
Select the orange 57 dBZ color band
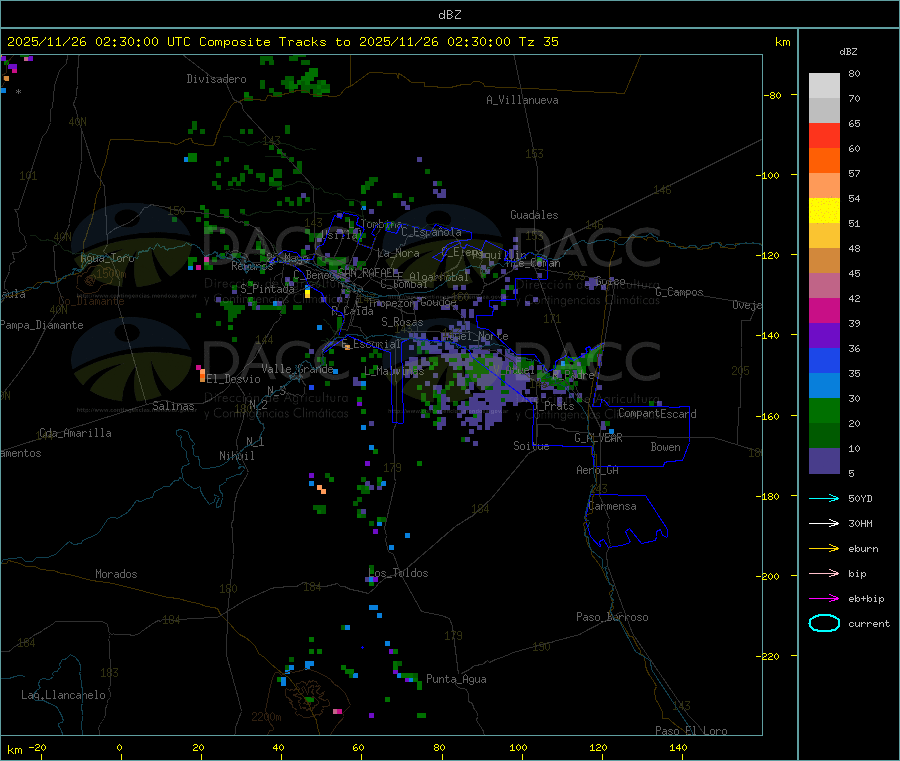pos(824,161)
